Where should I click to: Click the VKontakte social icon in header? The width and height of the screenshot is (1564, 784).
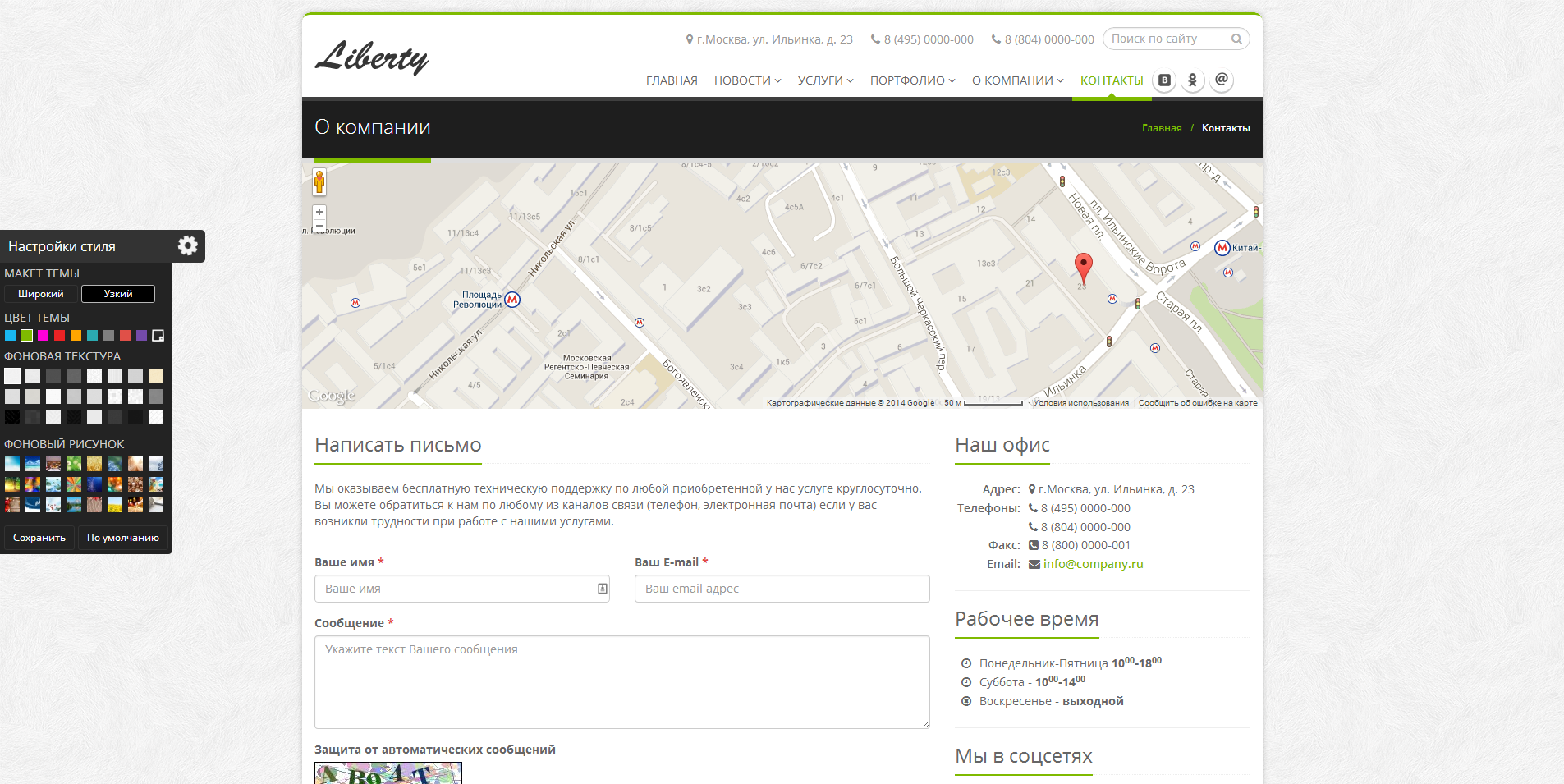(x=1164, y=80)
